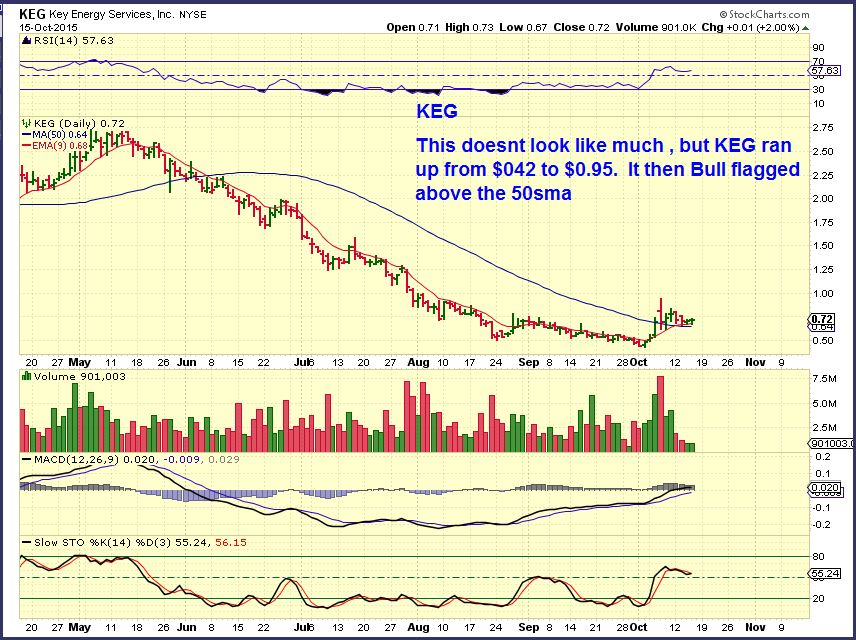Click the RSI(14) 57.63 panel label
The image size is (856, 640).
point(73,40)
